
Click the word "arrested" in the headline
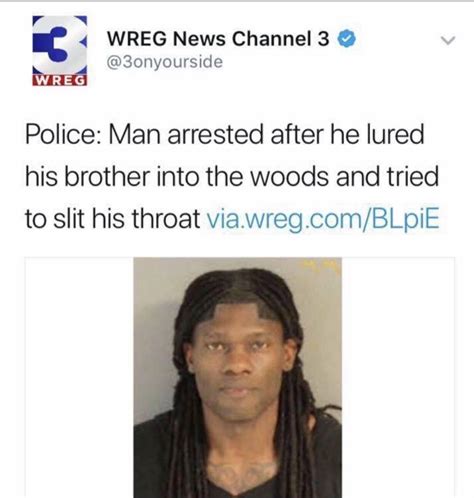216,134
